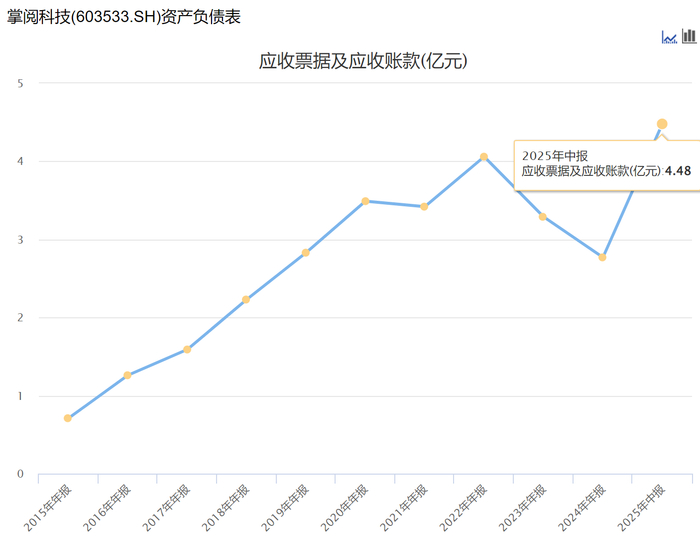
Task: Select the 2019年年报 data point
Action: pyautogui.click(x=306, y=253)
